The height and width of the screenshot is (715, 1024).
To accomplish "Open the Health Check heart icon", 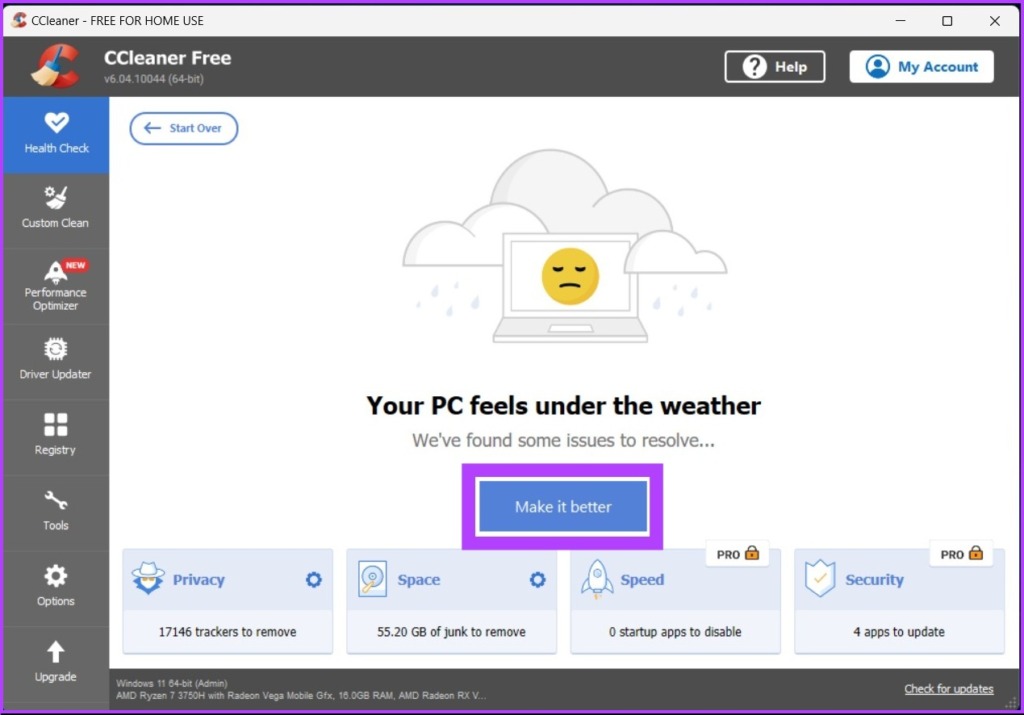I will click(x=56, y=122).
